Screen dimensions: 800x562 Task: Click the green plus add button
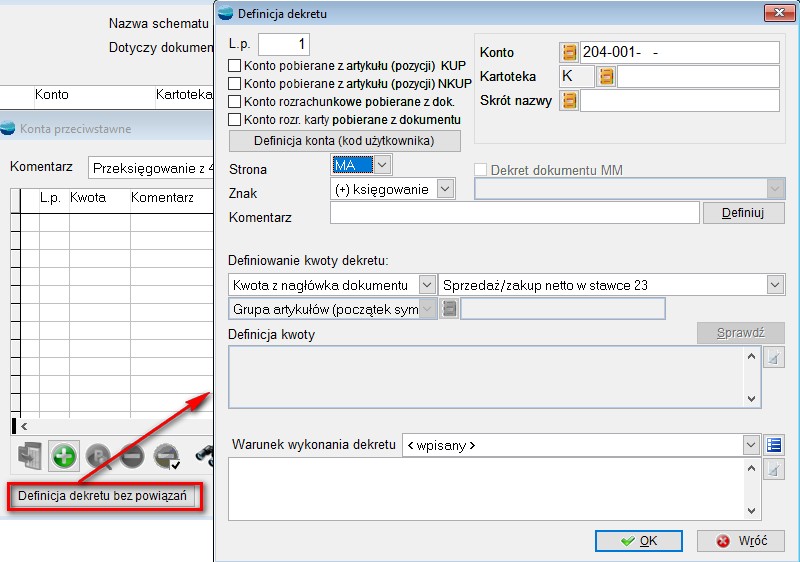click(x=64, y=457)
